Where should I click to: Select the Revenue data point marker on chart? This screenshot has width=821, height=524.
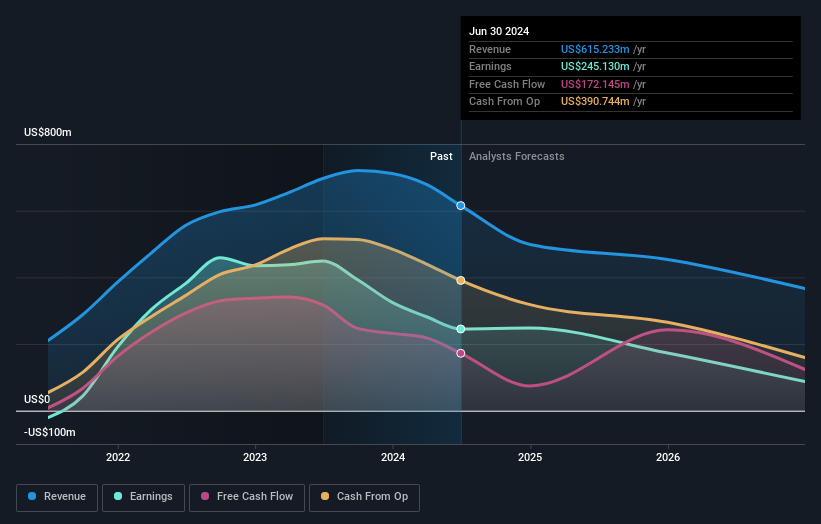click(x=461, y=206)
